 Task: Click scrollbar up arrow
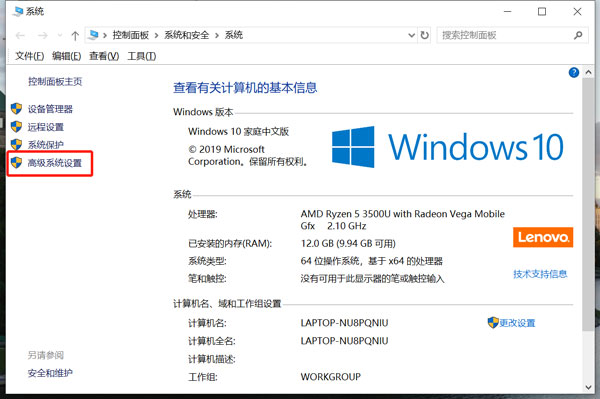(x=589, y=72)
